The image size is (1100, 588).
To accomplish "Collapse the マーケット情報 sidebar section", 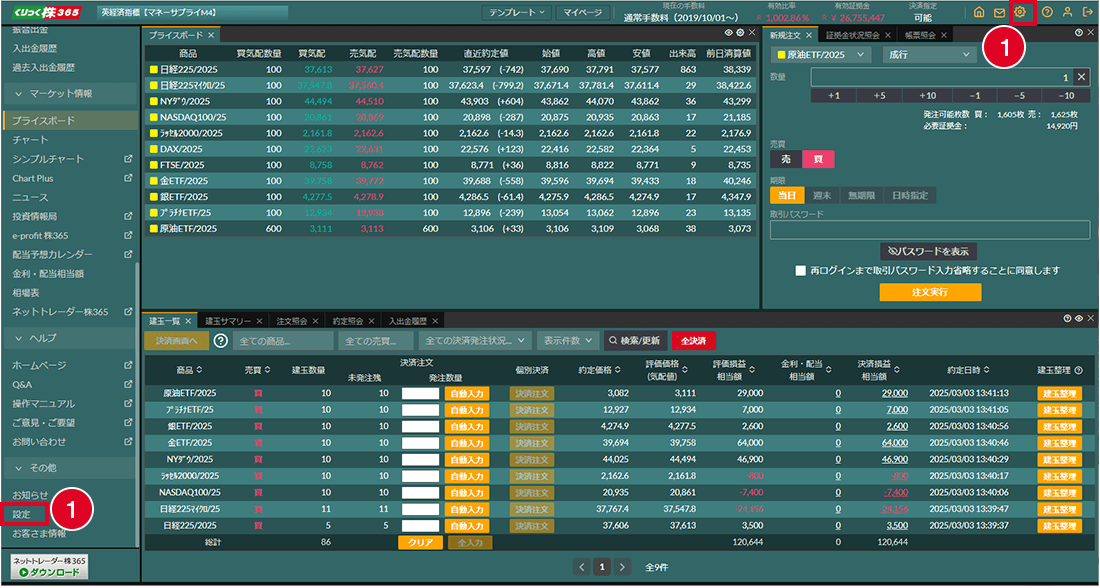I will [x=69, y=93].
